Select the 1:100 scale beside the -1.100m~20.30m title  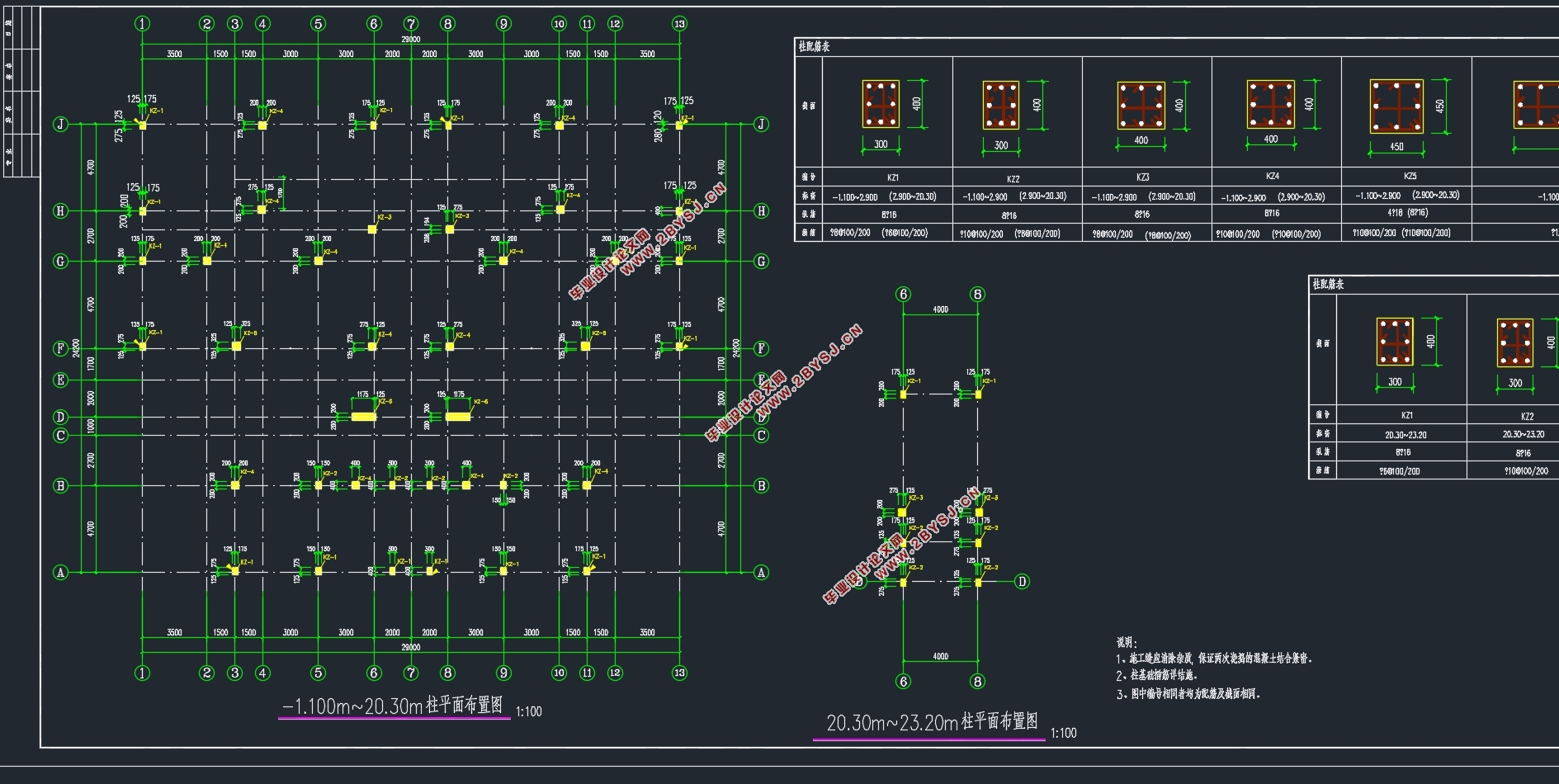[x=529, y=711]
